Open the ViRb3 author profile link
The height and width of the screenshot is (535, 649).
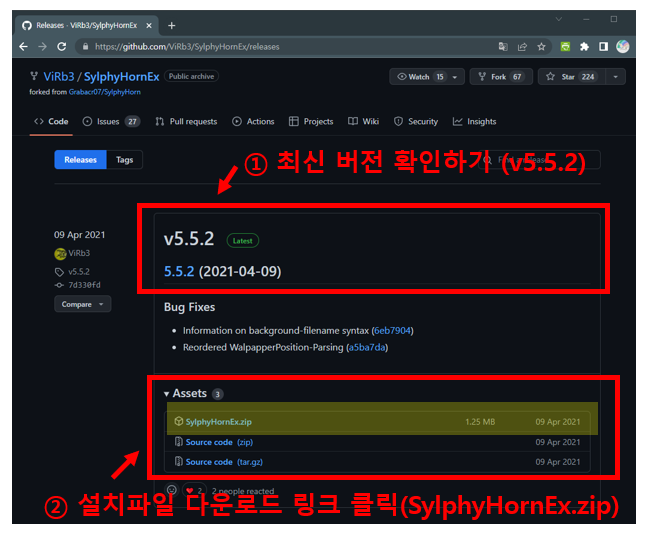[79, 253]
